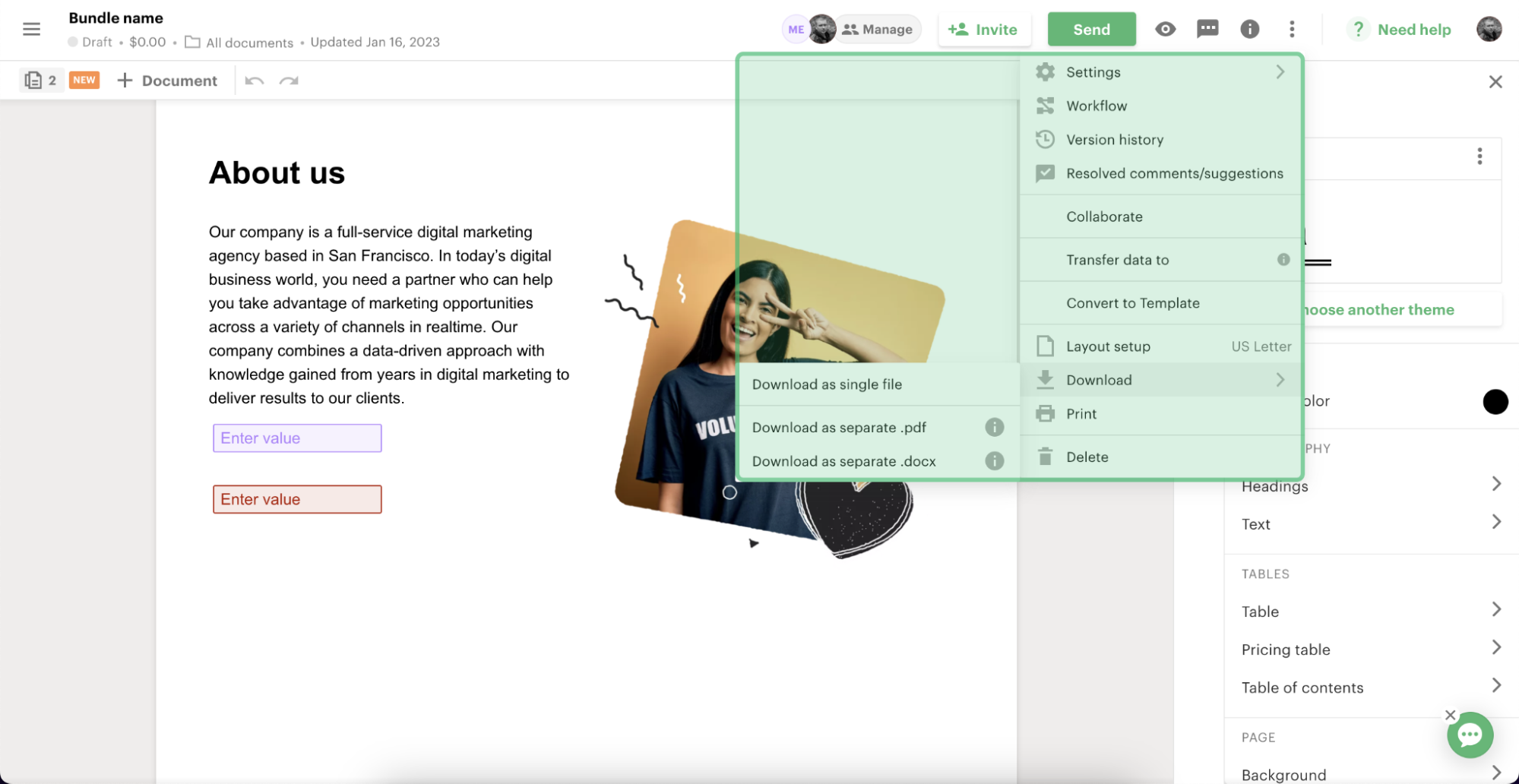The width and height of the screenshot is (1519, 784).
Task: Dismiss the chat bubble with X
Action: click(1451, 715)
